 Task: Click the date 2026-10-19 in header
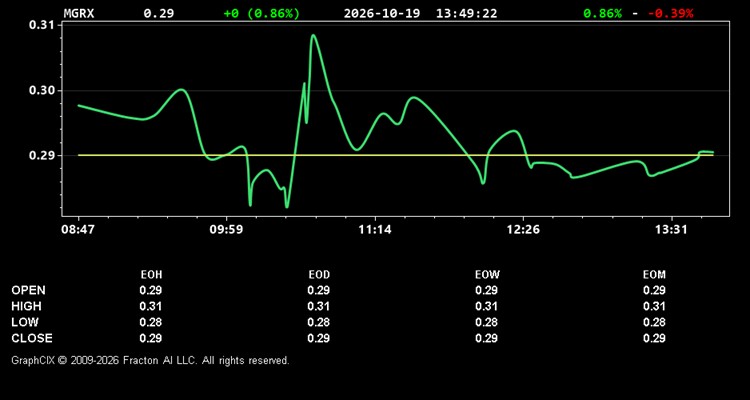(382, 13)
